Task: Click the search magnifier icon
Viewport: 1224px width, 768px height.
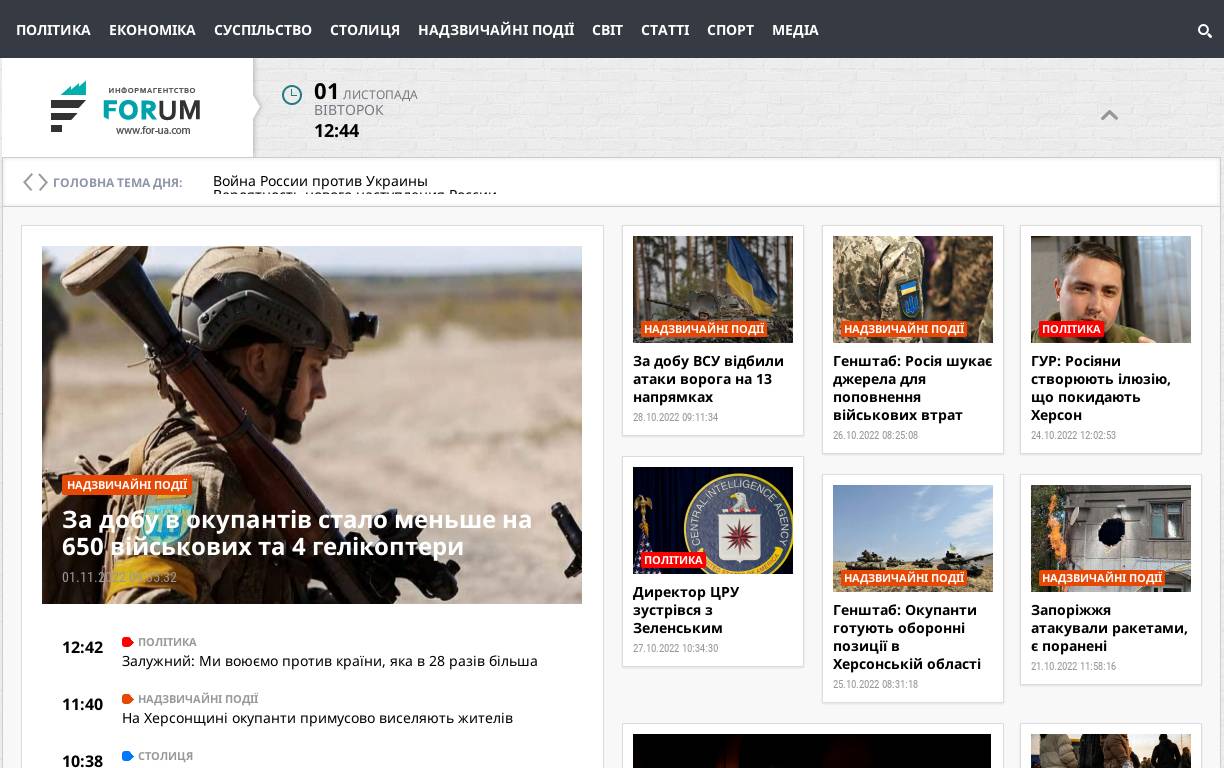Action: tap(1204, 31)
